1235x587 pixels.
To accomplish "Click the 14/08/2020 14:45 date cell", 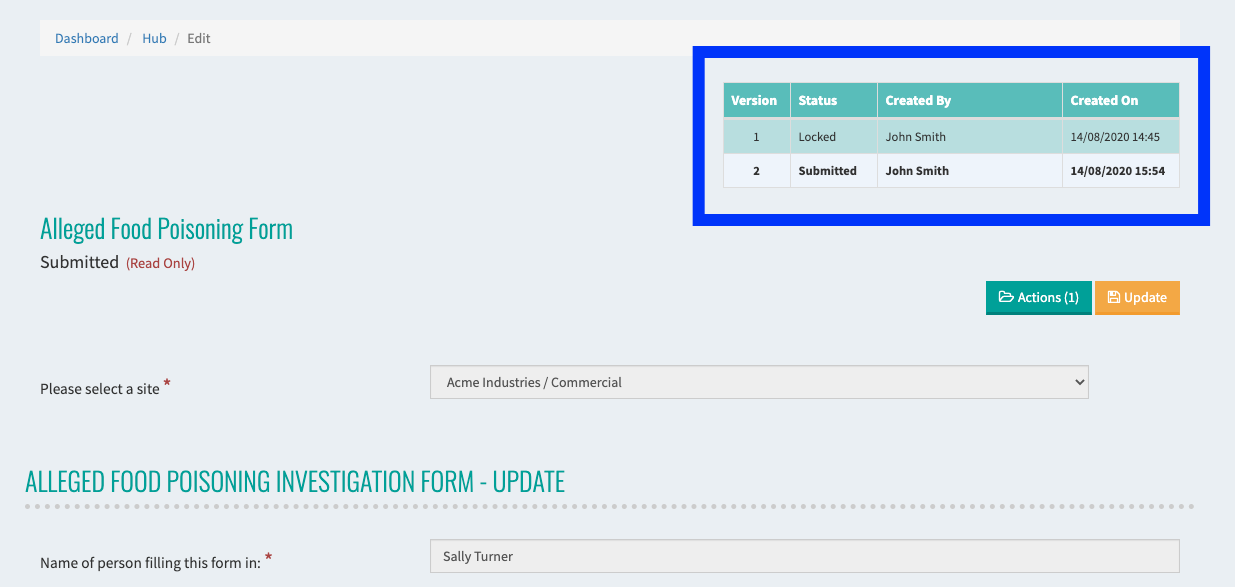I will coord(1121,137).
